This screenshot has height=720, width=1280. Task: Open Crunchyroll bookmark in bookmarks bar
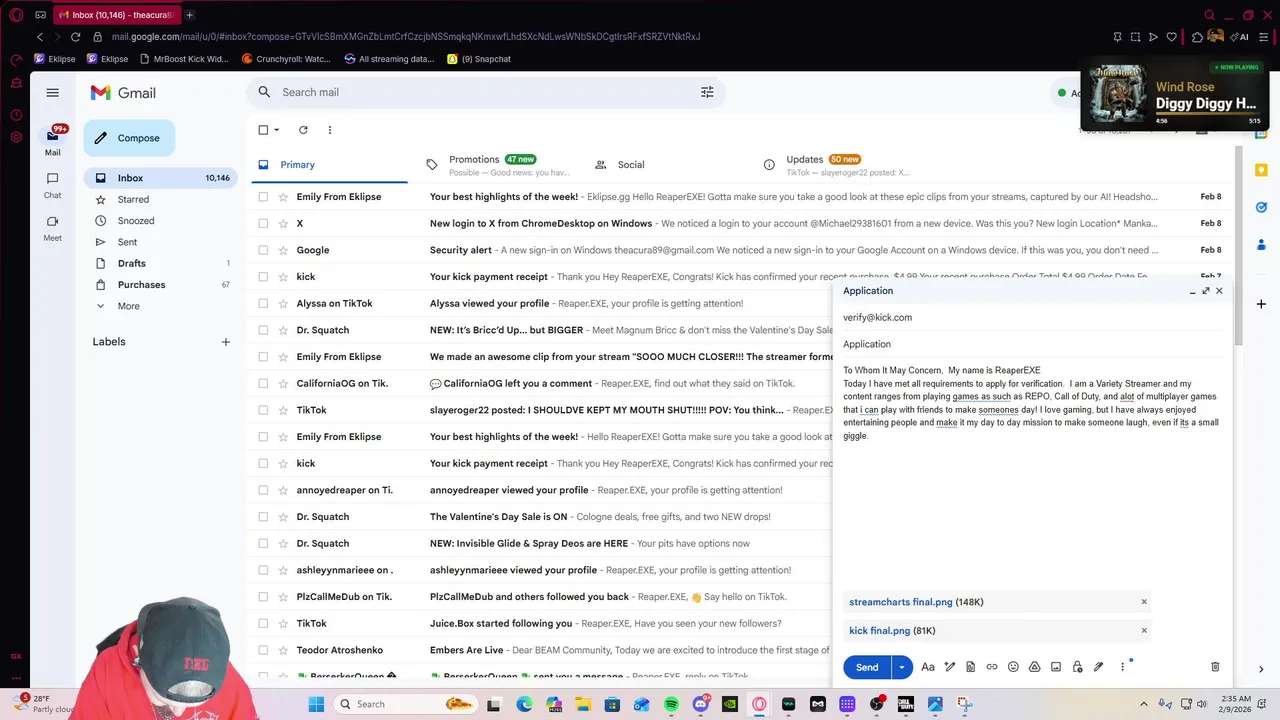tap(286, 59)
